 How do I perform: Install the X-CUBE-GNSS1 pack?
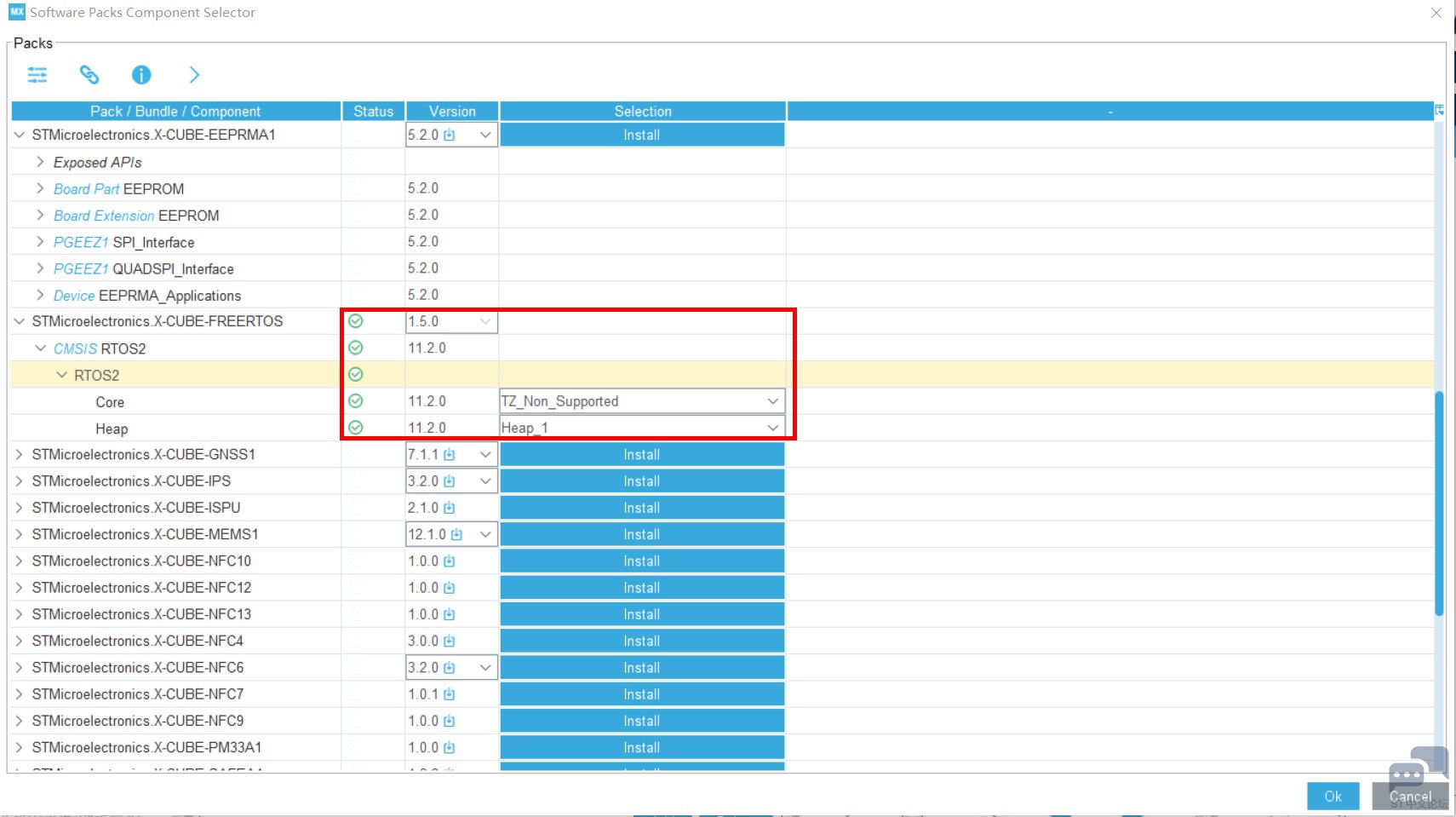[x=642, y=455]
